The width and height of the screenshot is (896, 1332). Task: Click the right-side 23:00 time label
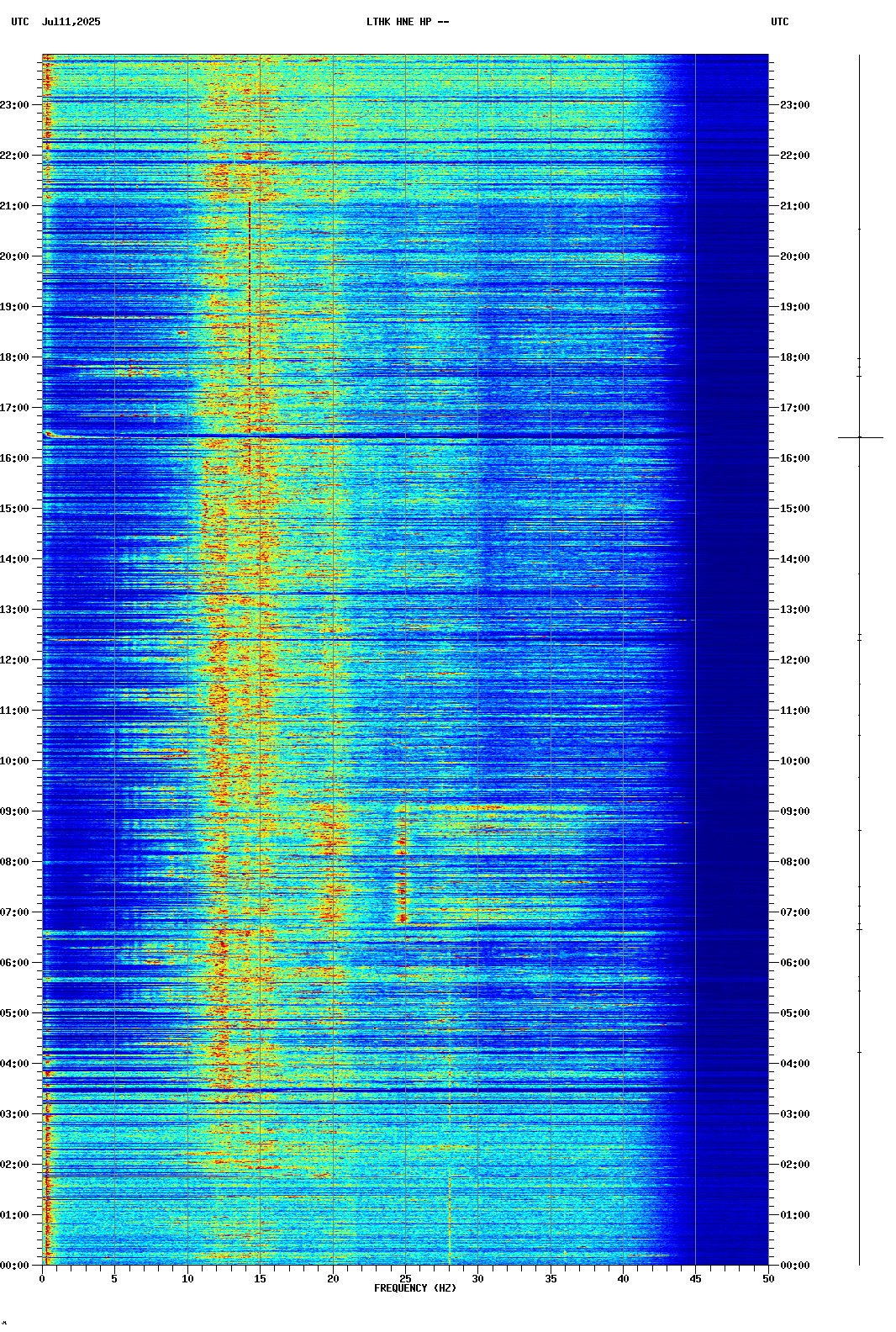tap(795, 105)
